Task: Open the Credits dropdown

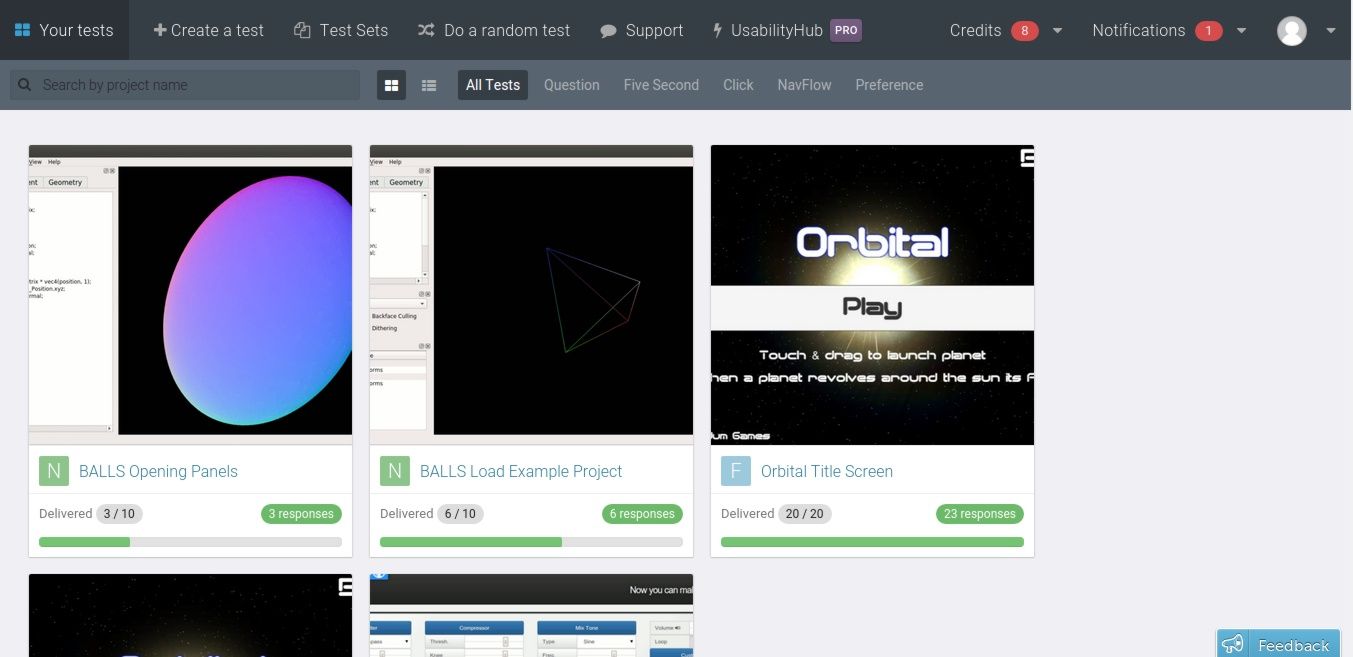Action: pos(1057,30)
